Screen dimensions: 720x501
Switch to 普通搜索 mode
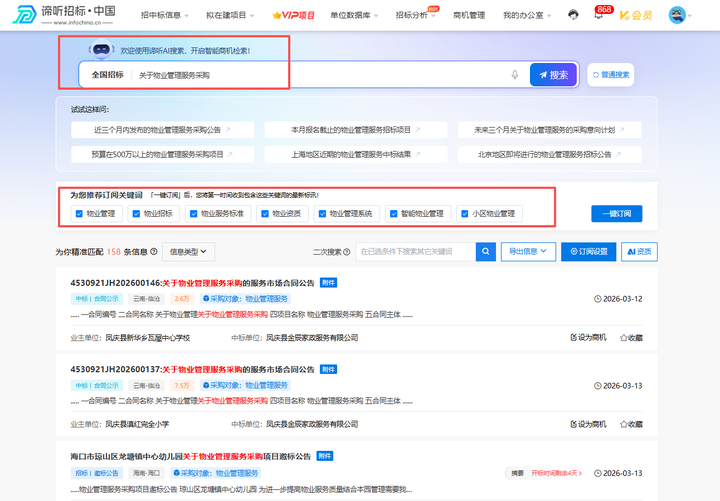pos(610,74)
